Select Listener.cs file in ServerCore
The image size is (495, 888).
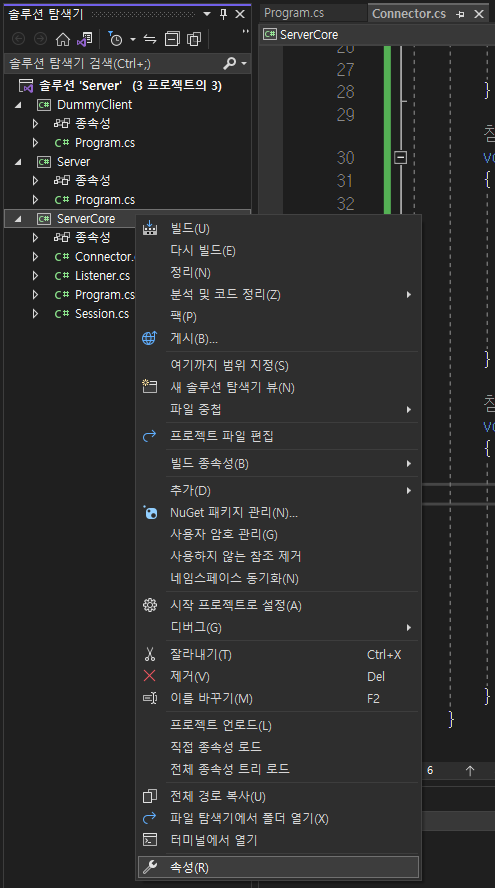pos(102,276)
